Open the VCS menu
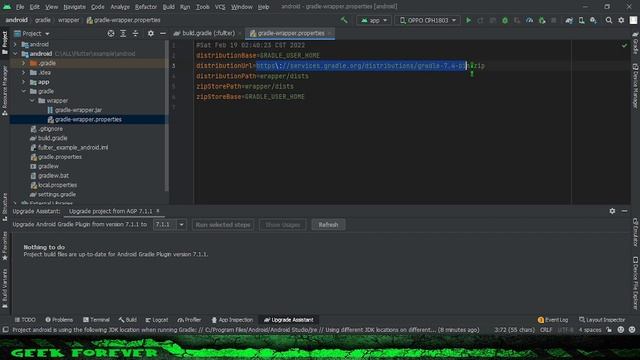Viewport: 640px width, 360px height. 220,7
